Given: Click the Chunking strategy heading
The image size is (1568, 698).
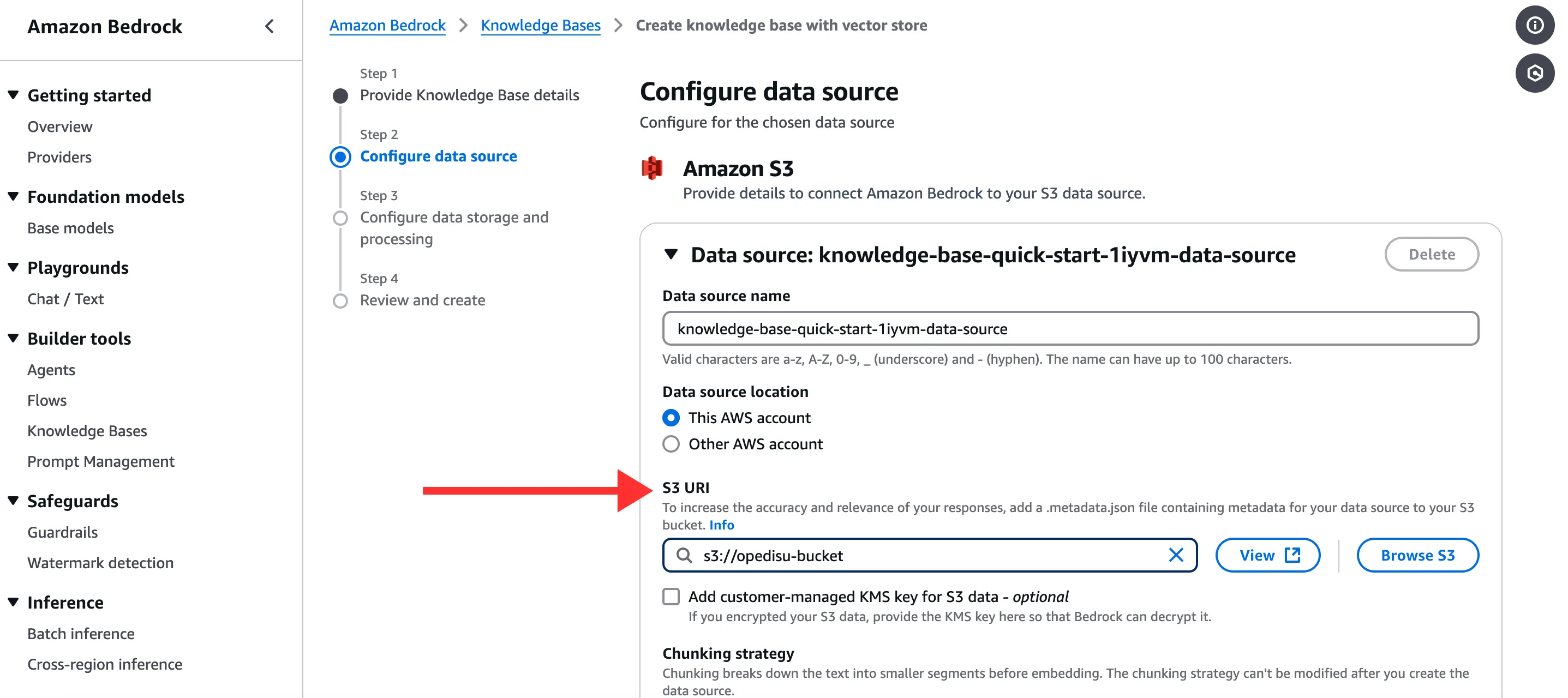Looking at the screenshot, I should click(728, 653).
